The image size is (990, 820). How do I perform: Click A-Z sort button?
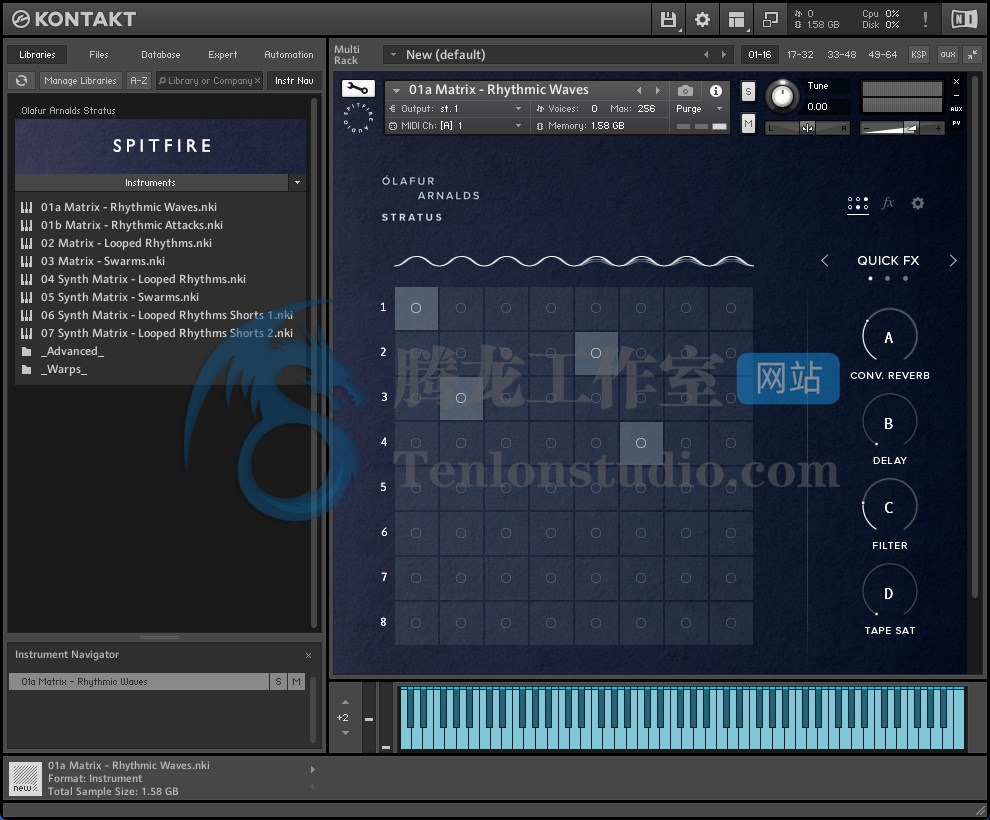[138, 81]
